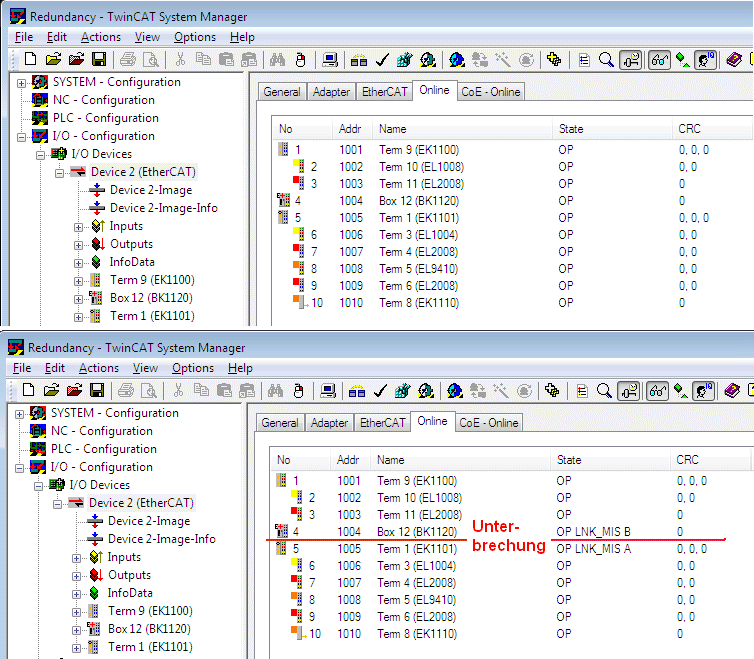Click the open folder icon in upper toolbar
This screenshot has width=754, height=659.
click(x=53, y=60)
